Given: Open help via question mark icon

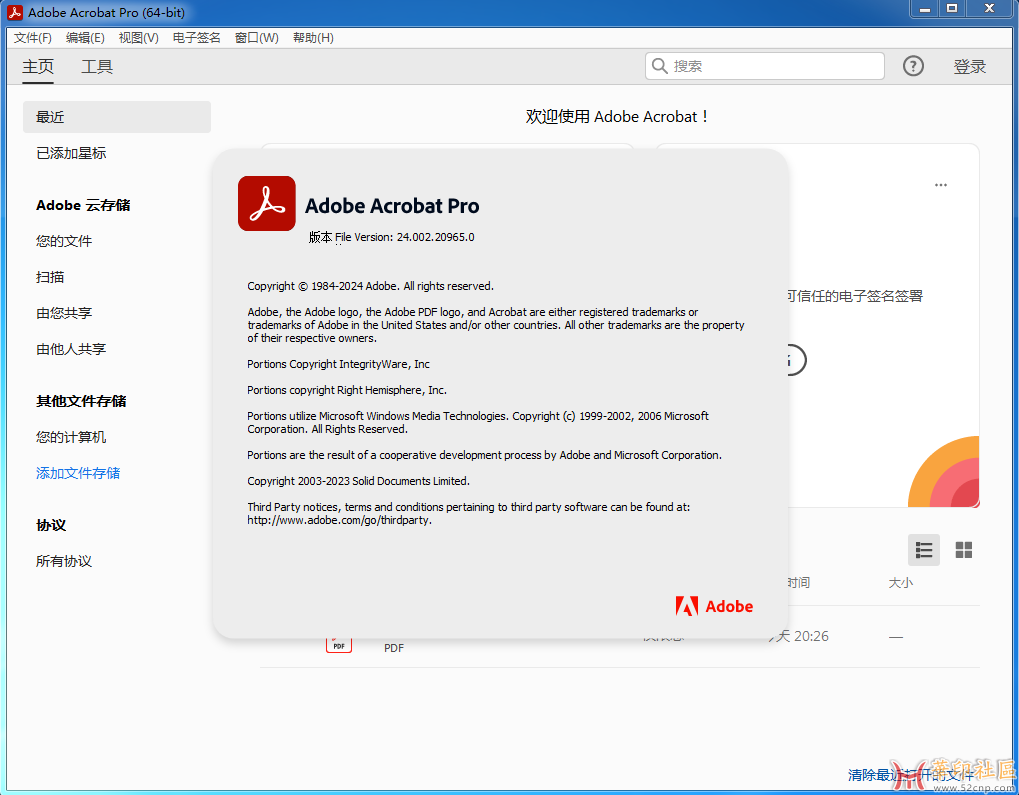Looking at the screenshot, I should click(913, 66).
